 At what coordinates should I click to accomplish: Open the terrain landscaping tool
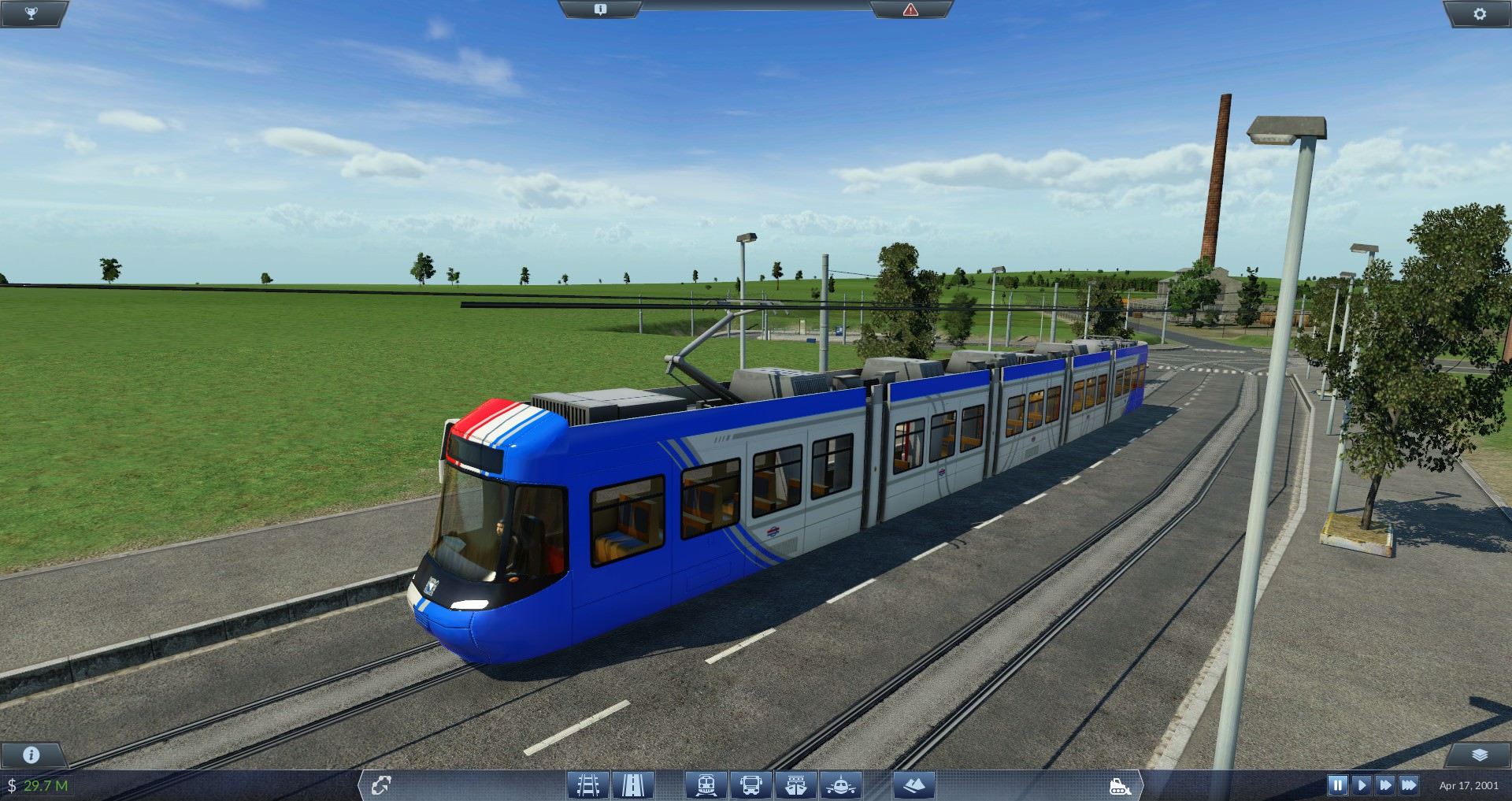[x=913, y=785]
